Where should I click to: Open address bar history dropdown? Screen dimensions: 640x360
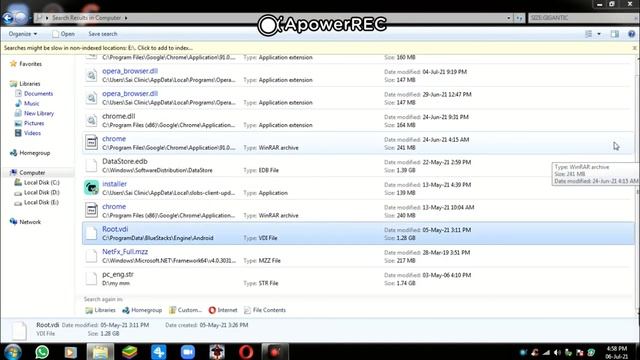click(x=509, y=18)
